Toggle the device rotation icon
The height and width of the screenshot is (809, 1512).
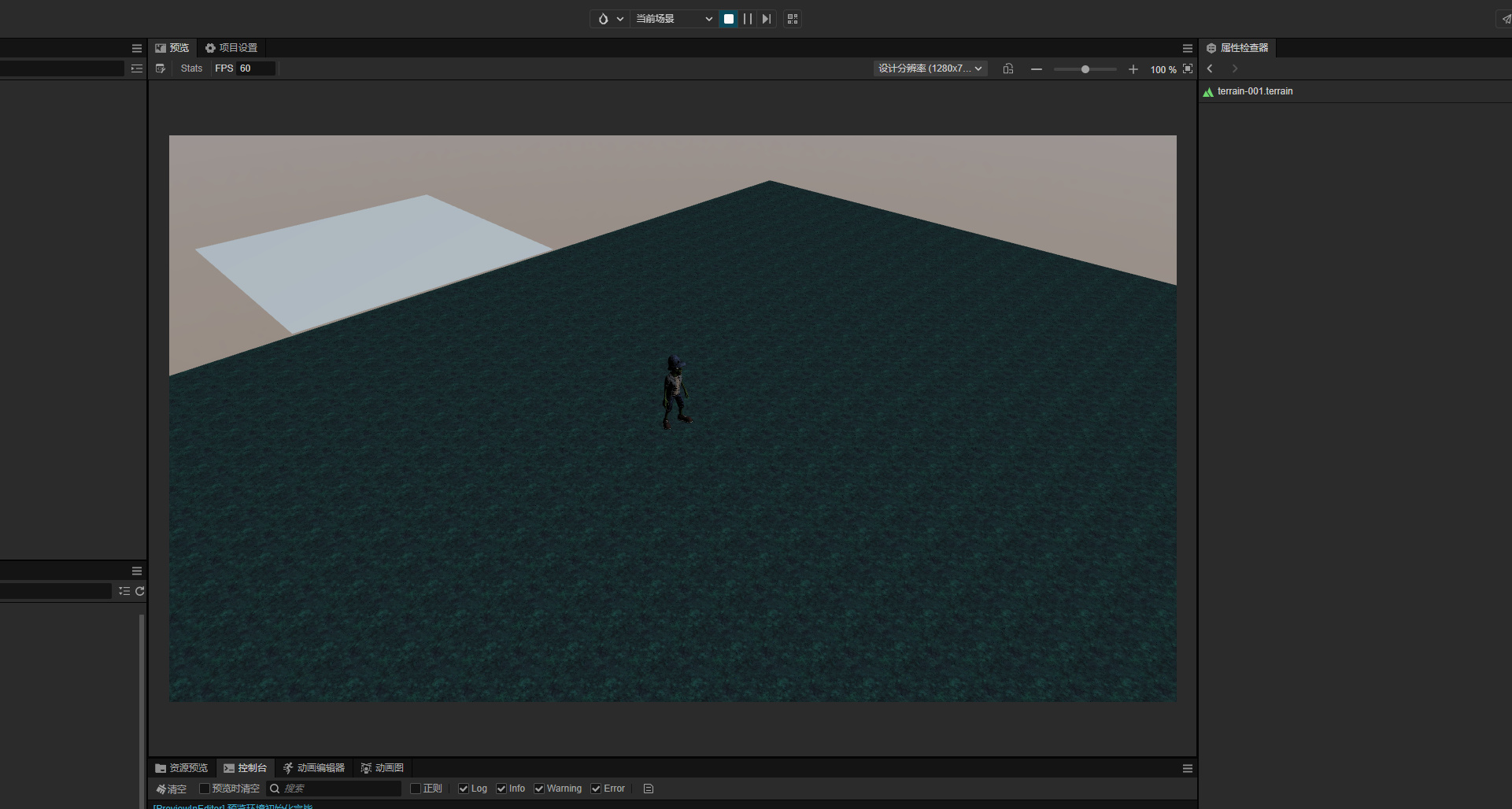(1008, 68)
